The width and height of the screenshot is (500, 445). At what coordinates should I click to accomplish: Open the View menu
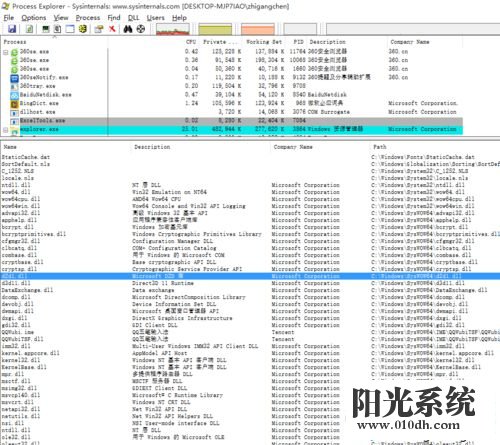61,18
